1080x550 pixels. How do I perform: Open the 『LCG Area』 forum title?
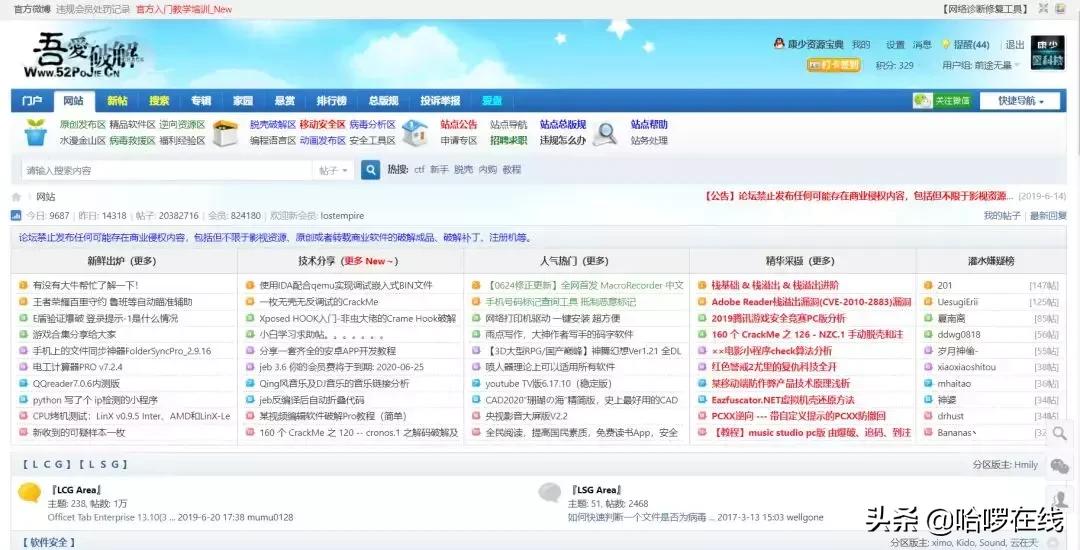tap(76, 490)
